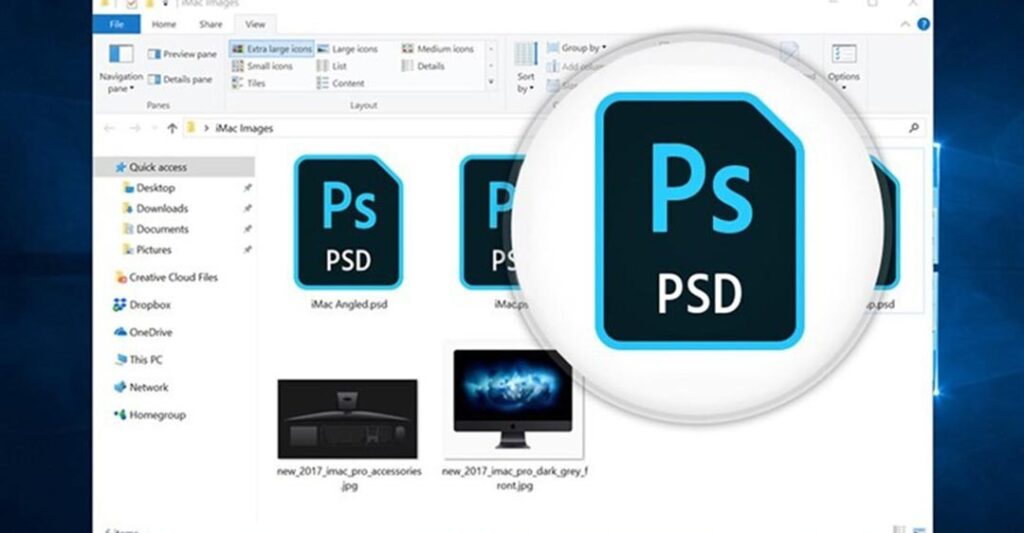Click the blue Help question mark icon
The image size is (1024, 533).
point(923,24)
